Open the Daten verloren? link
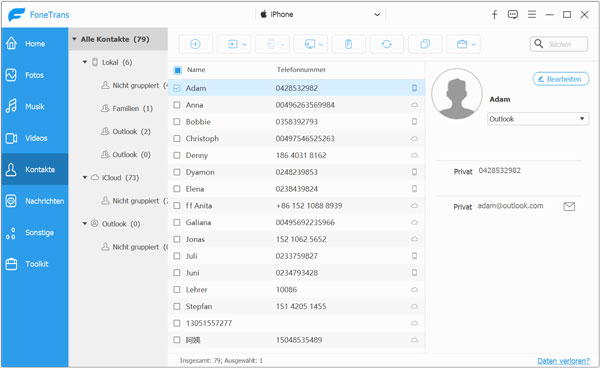 (x=563, y=361)
